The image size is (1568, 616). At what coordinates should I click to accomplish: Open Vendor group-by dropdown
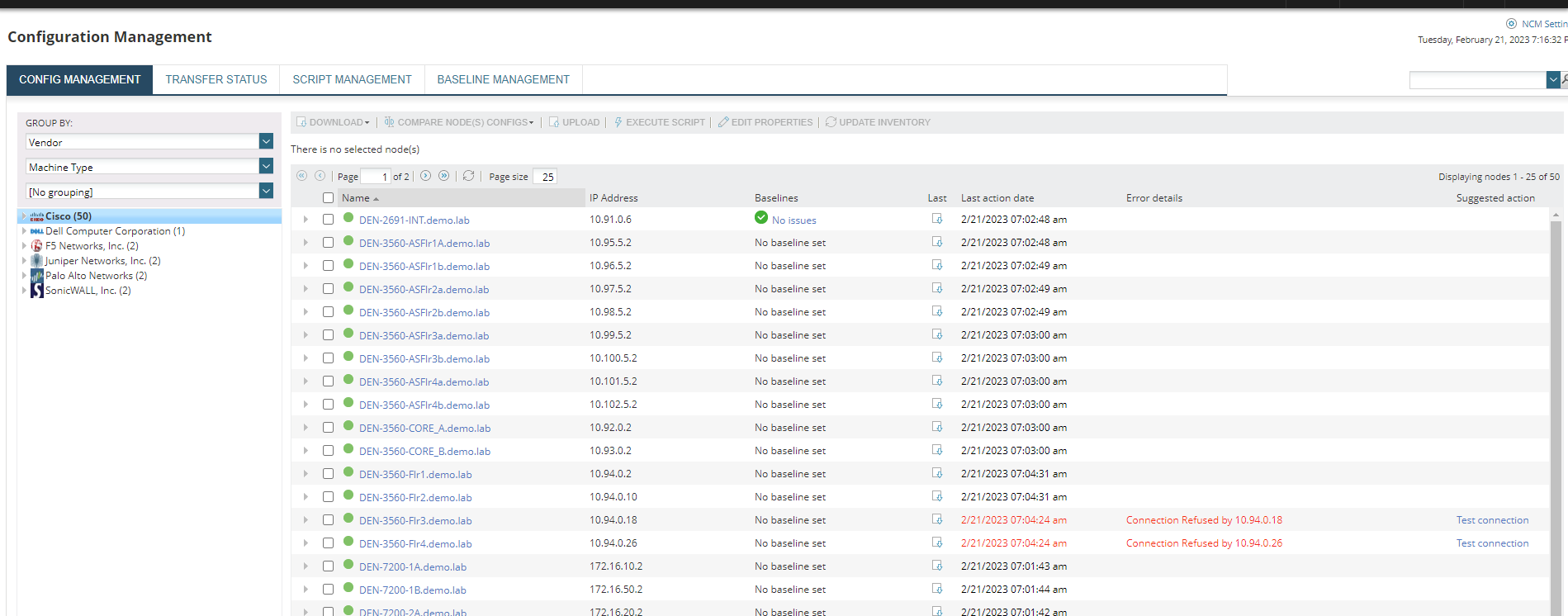(x=266, y=141)
